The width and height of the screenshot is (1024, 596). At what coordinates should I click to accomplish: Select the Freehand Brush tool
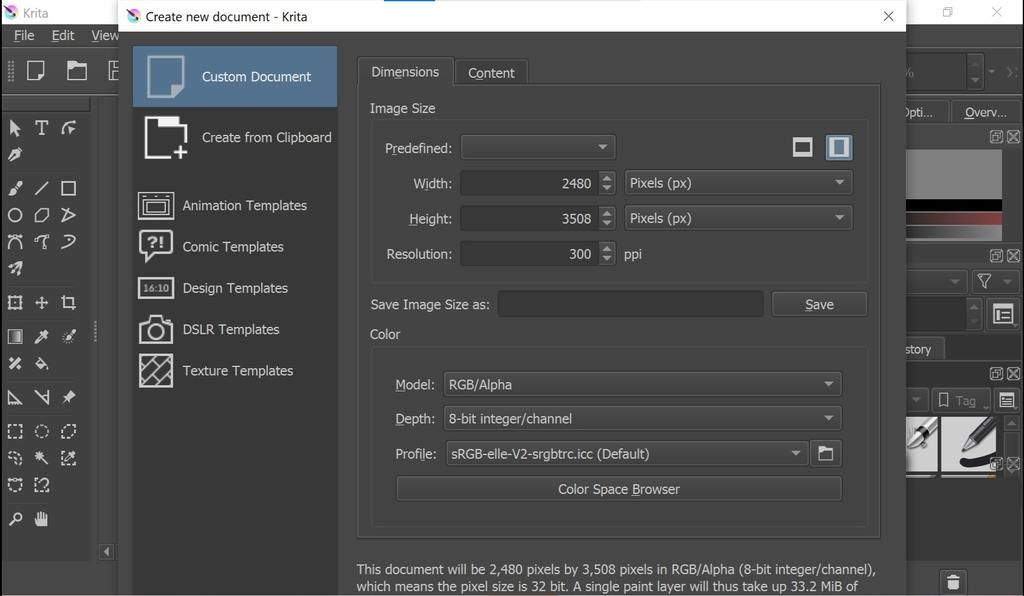coord(15,189)
